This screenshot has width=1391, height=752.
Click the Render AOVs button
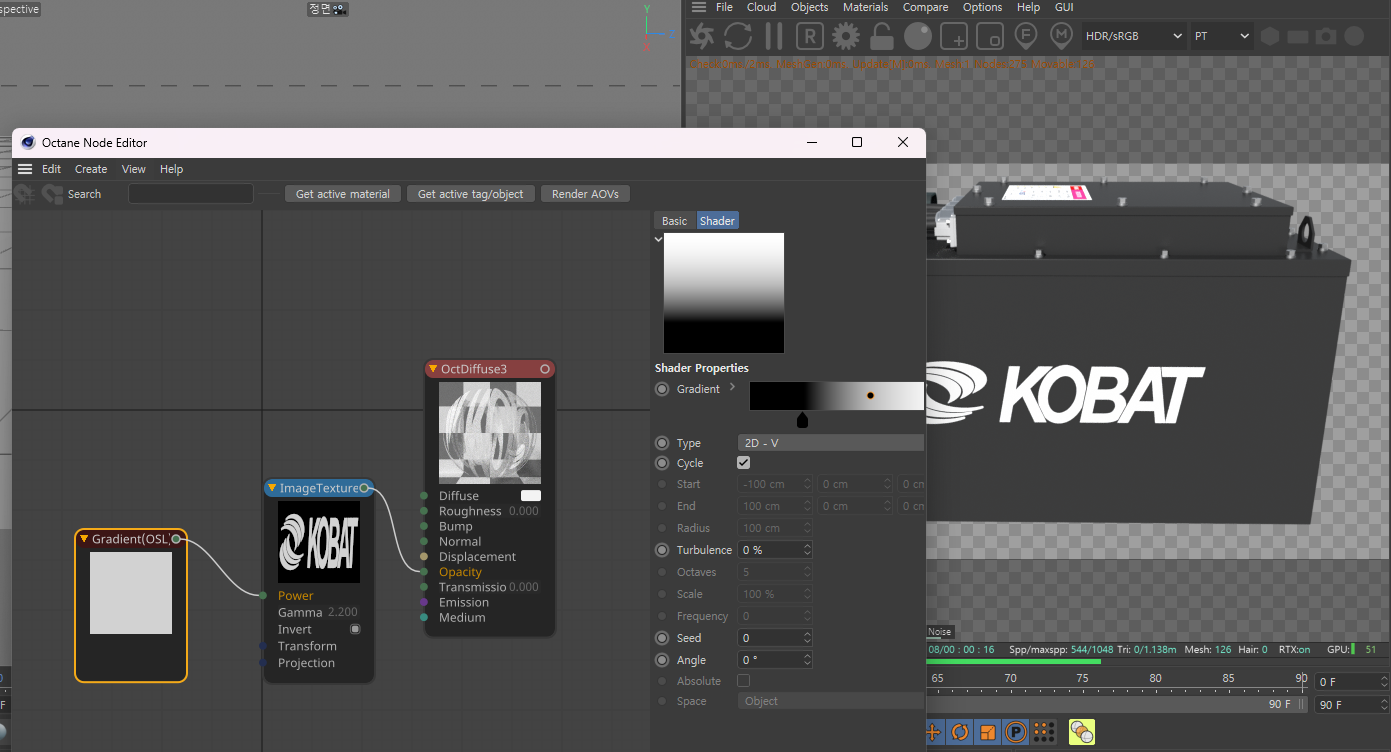[x=585, y=194]
